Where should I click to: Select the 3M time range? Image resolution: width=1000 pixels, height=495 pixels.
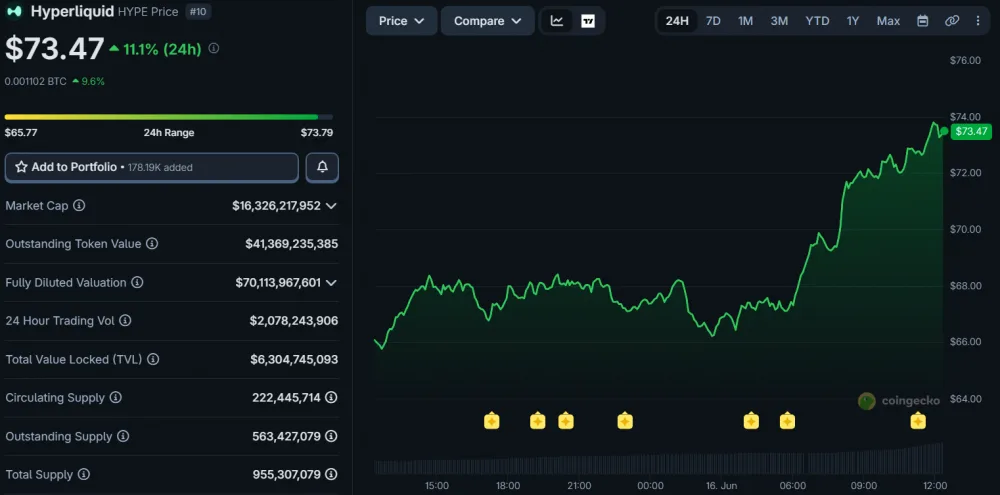(x=779, y=21)
